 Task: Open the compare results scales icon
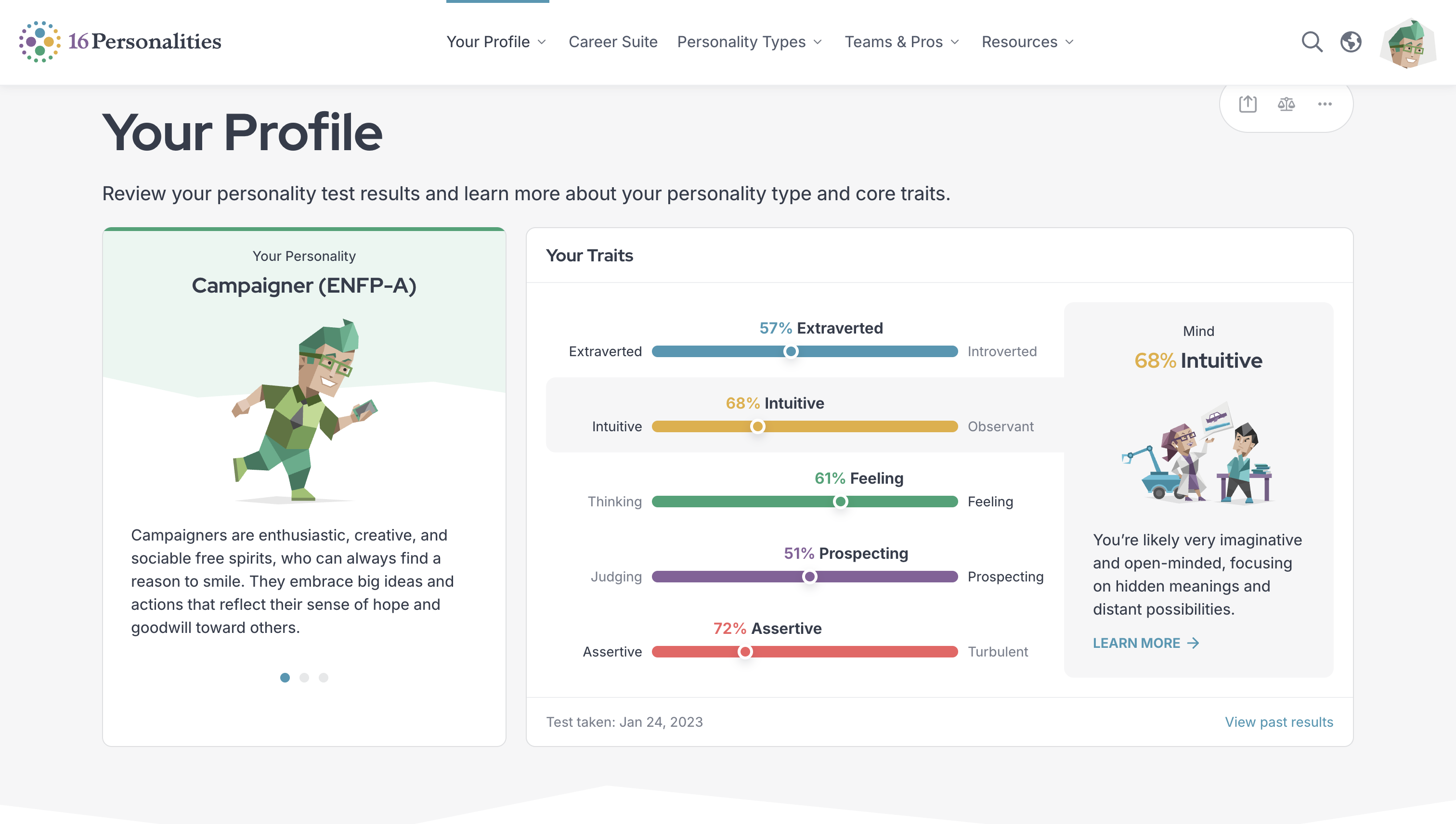[x=1286, y=104]
